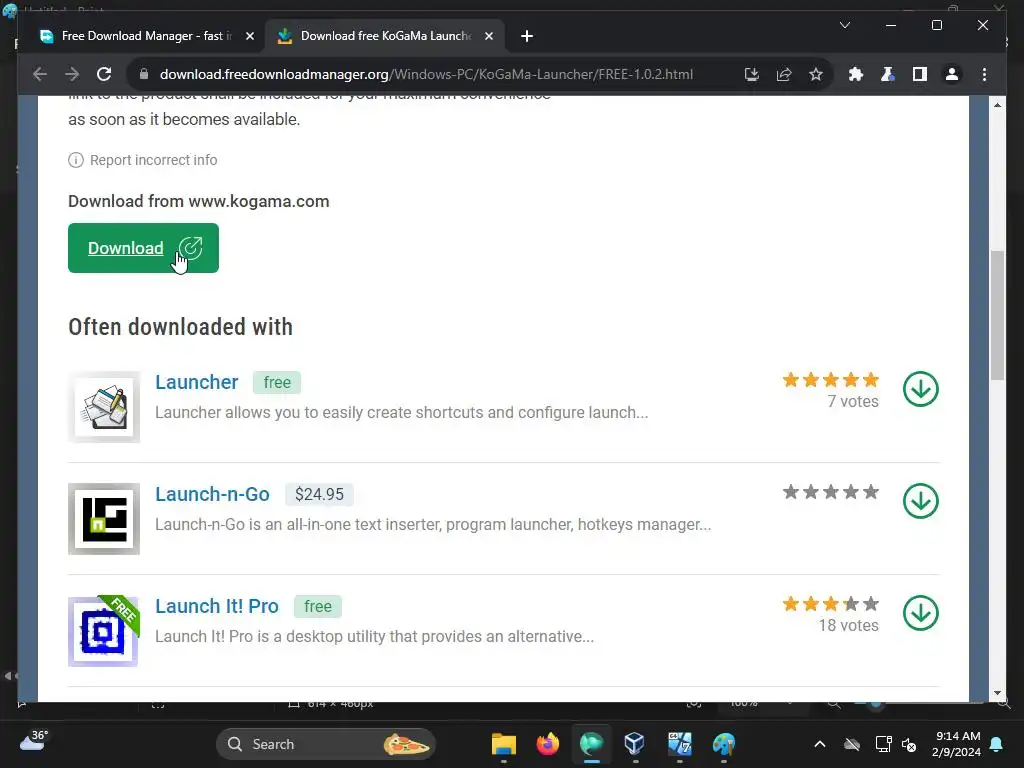The height and width of the screenshot is (768, 1024).
Task: Open the profile avatar menu
Action: (952, 74)
